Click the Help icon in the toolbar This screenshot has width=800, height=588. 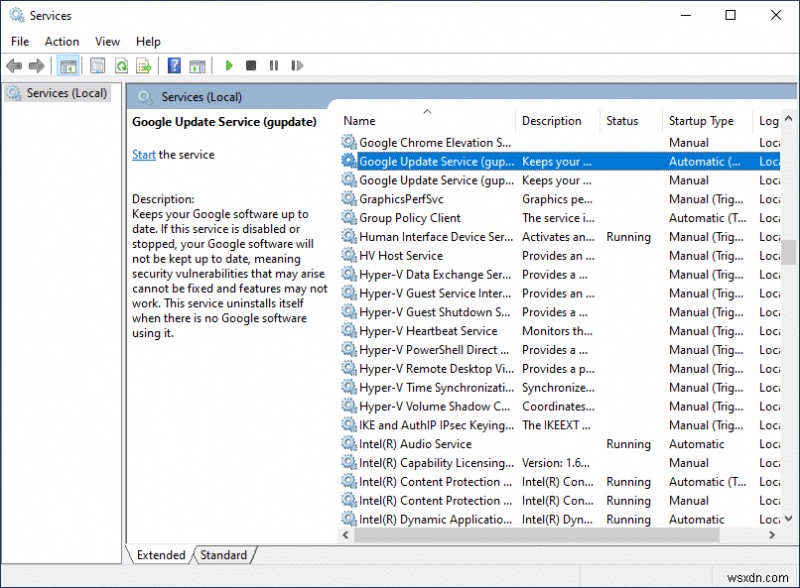pyautogui.click(x=173, y=65)
